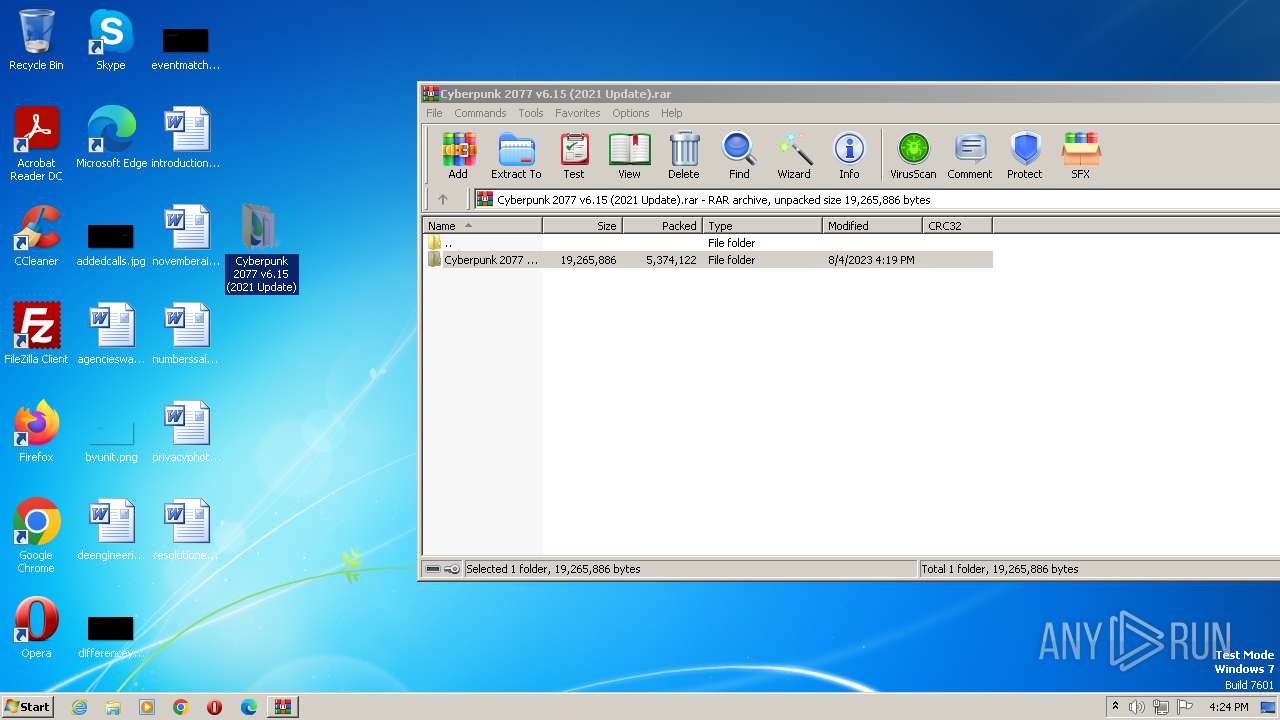Select the Opera desktop shortcut

[x=36, y=628]
